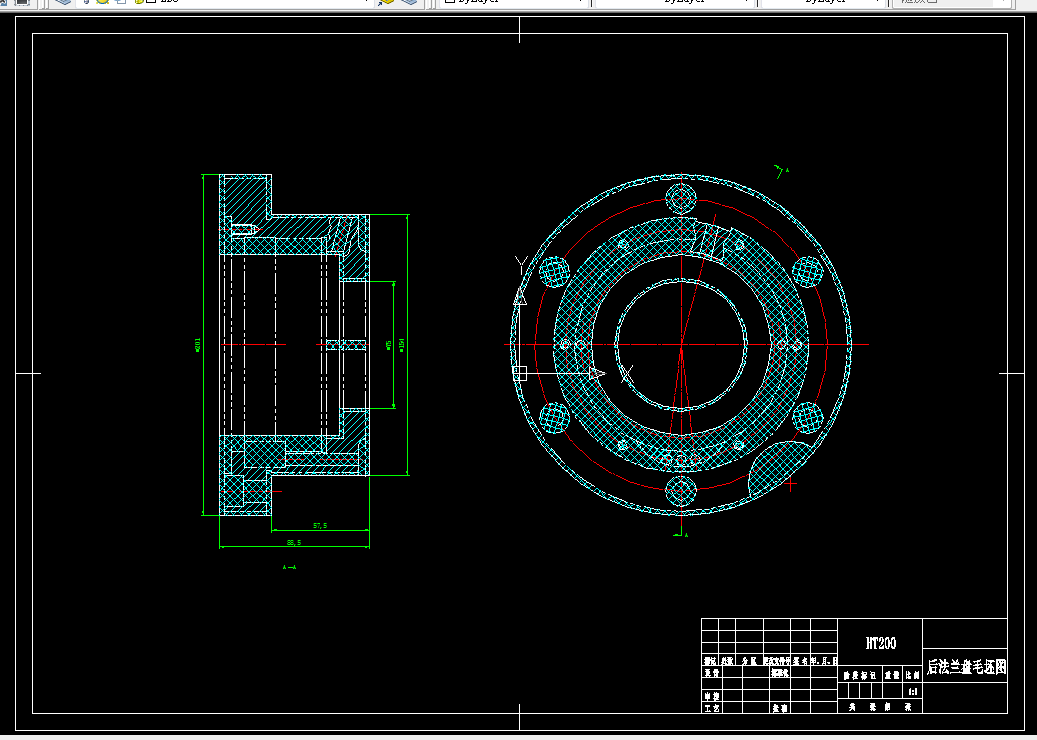
Task: Click the 分区 header cell in title block
Action: coord(749,661)
